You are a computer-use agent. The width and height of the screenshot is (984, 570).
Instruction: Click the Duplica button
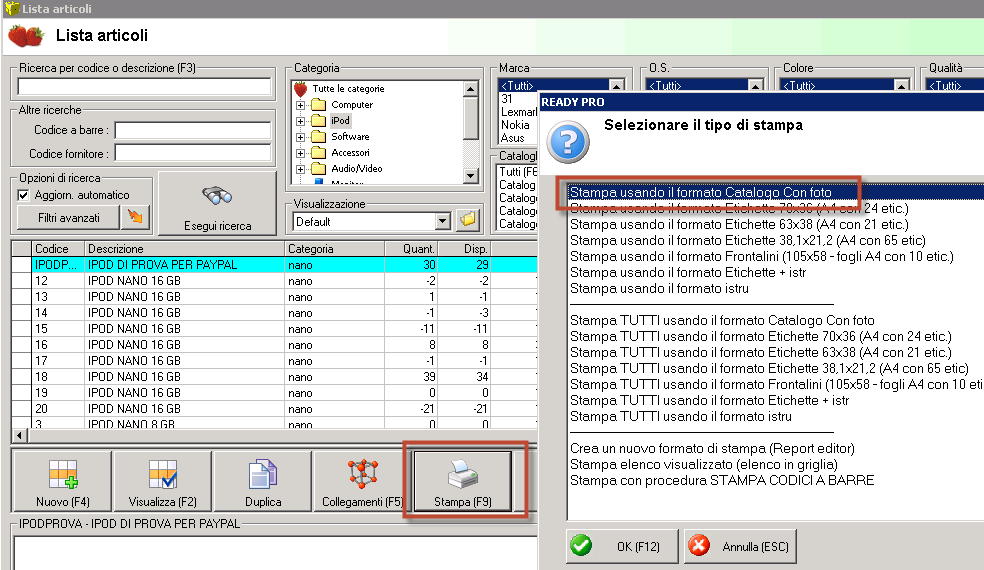click(x=263, y=481)
